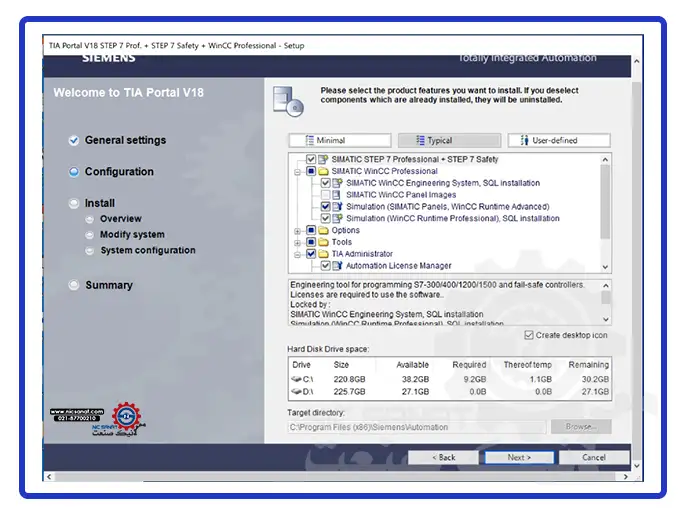Toggle Create desktop icon checkbox
The height and width of the screenshot is (516, 686).
[528, 335]
